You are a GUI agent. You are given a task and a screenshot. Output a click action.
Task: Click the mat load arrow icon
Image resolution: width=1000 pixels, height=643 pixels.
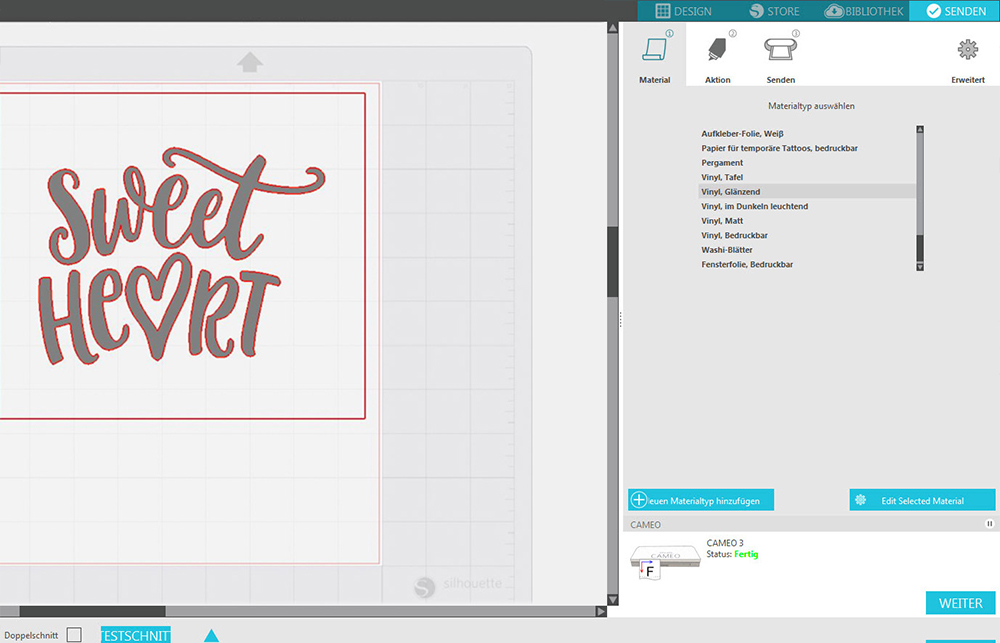[x=250, y=63]
